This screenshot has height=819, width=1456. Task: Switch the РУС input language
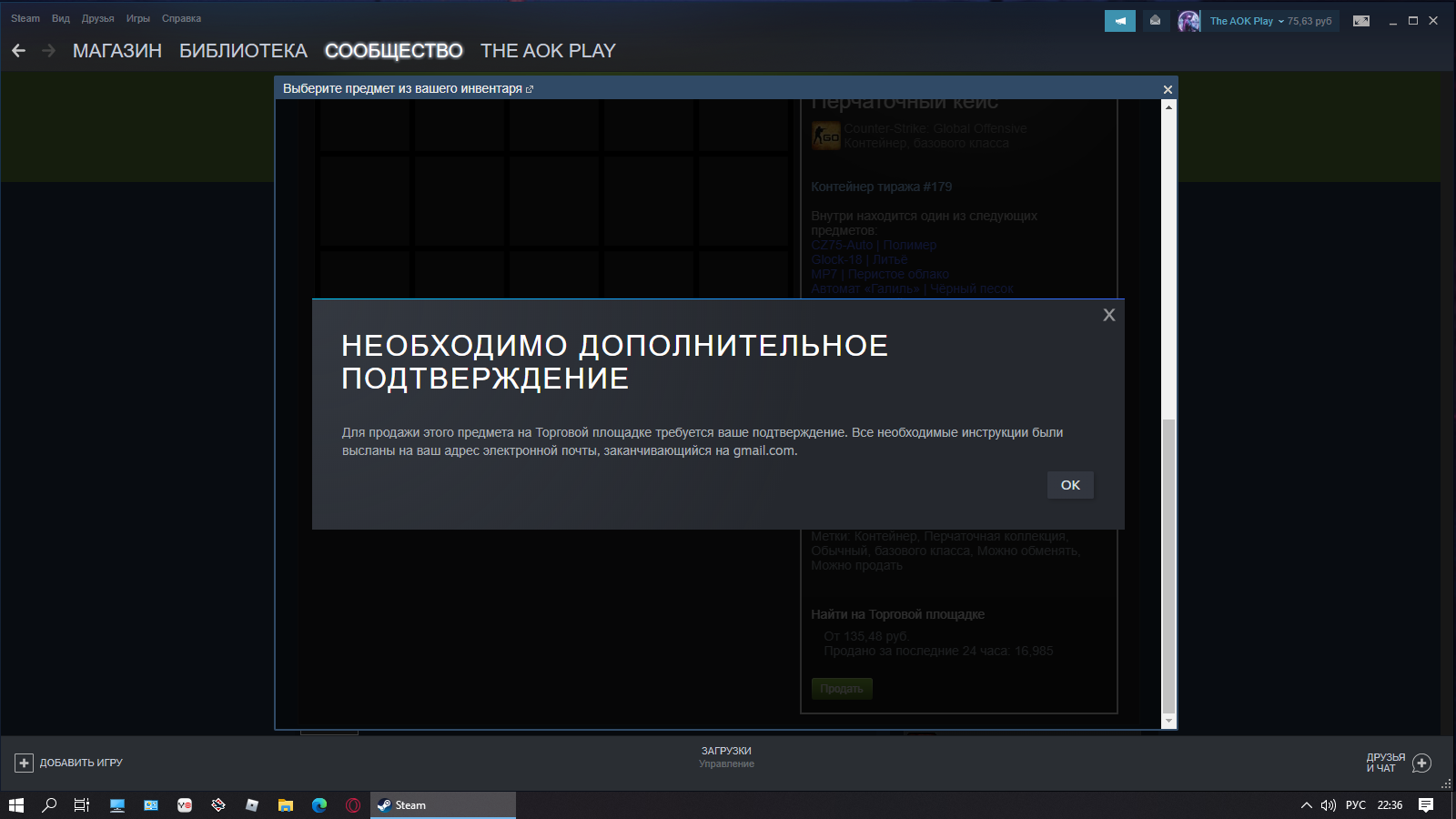(x=1356, y=805)
